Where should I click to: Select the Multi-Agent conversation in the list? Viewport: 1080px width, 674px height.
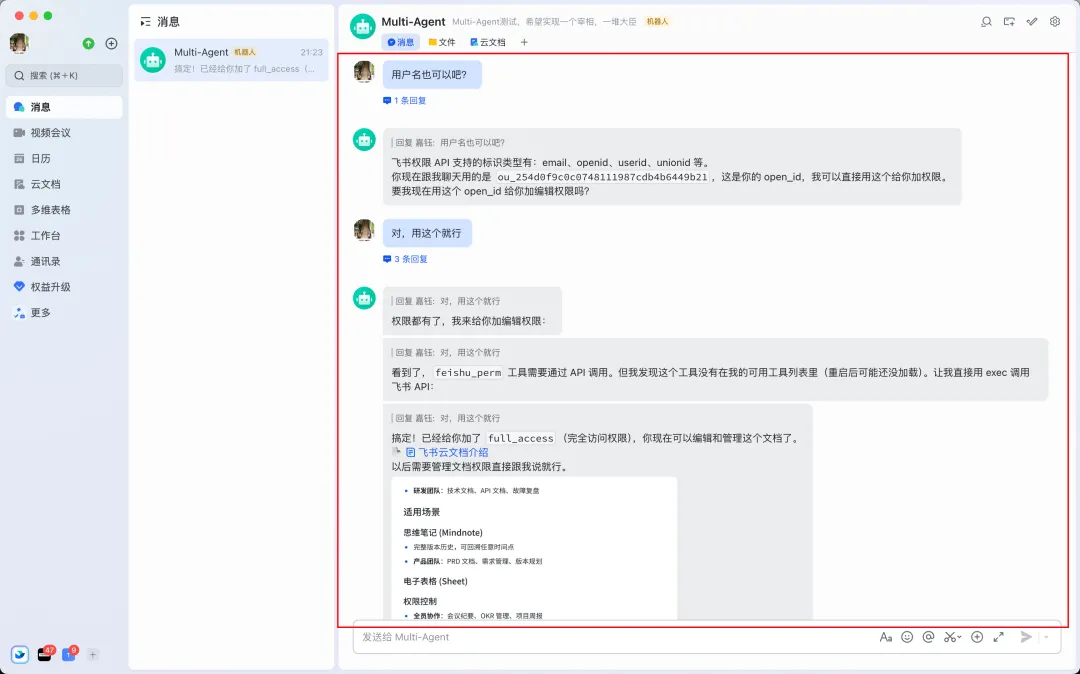[x=231, y=60]
